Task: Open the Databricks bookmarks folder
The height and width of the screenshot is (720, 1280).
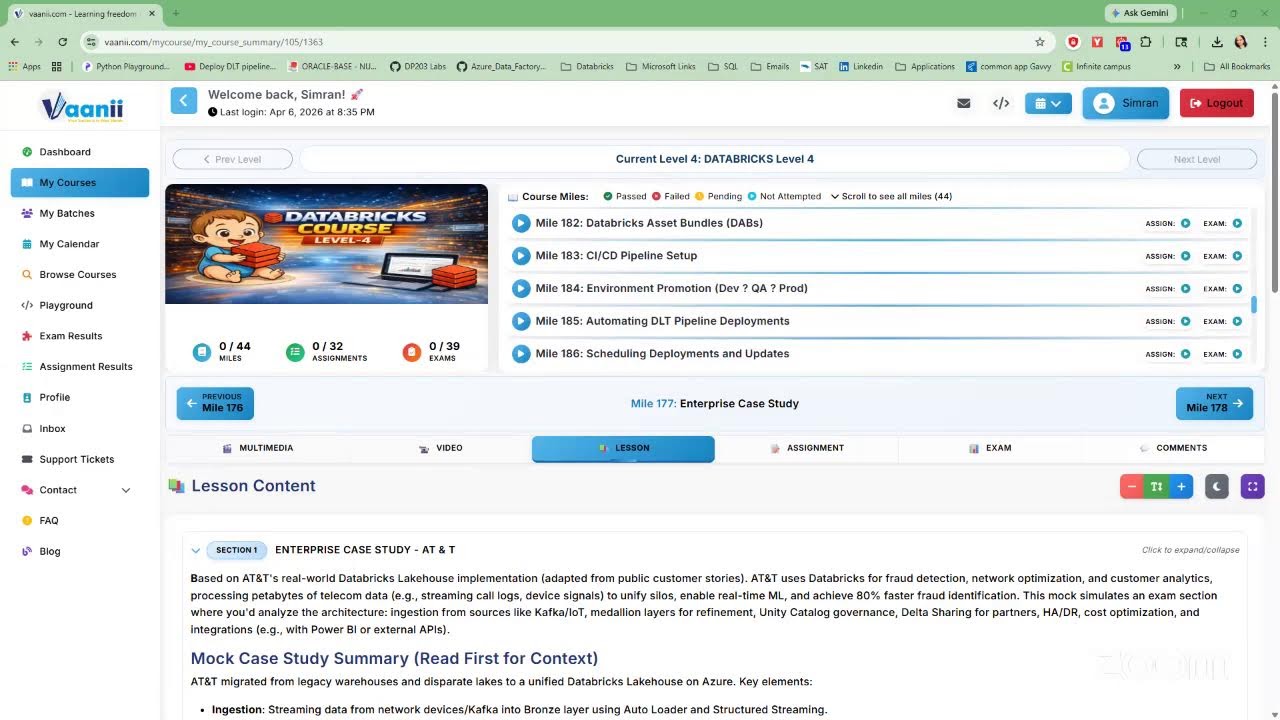Action: 587,67
